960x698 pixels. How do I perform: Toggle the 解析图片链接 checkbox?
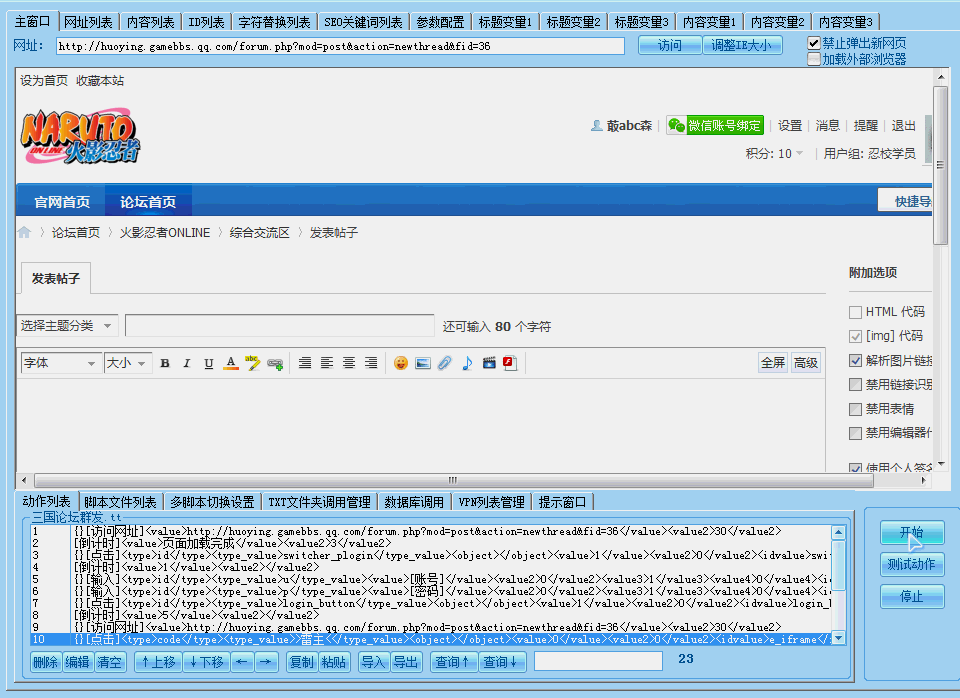[x=855, y=361]
